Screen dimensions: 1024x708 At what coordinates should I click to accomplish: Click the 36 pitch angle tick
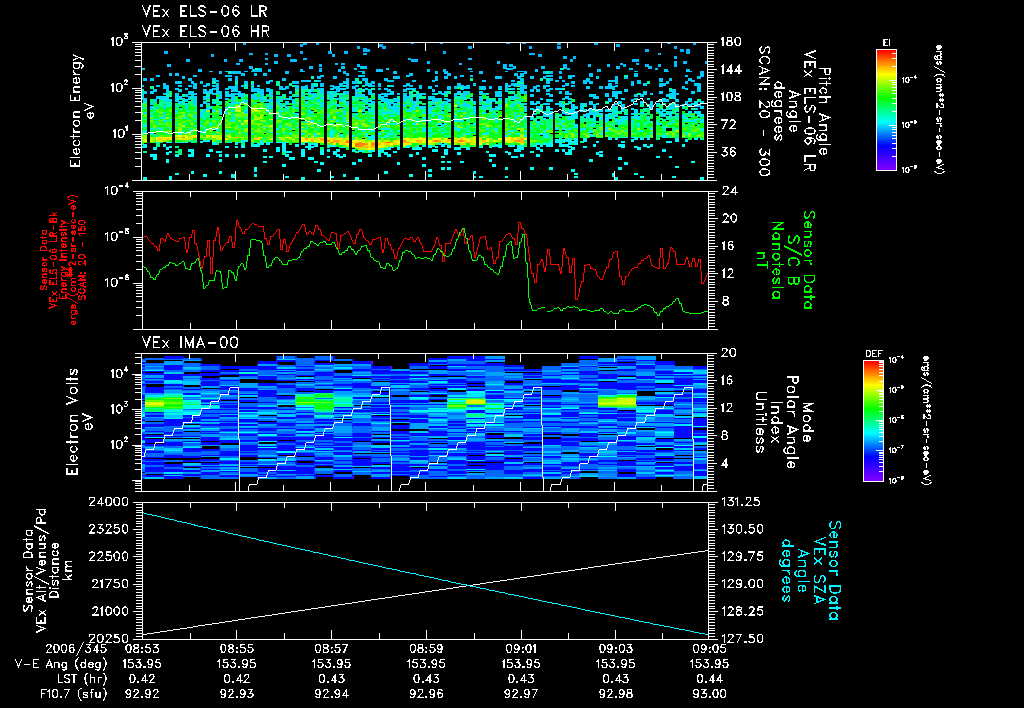click(728, 152)
